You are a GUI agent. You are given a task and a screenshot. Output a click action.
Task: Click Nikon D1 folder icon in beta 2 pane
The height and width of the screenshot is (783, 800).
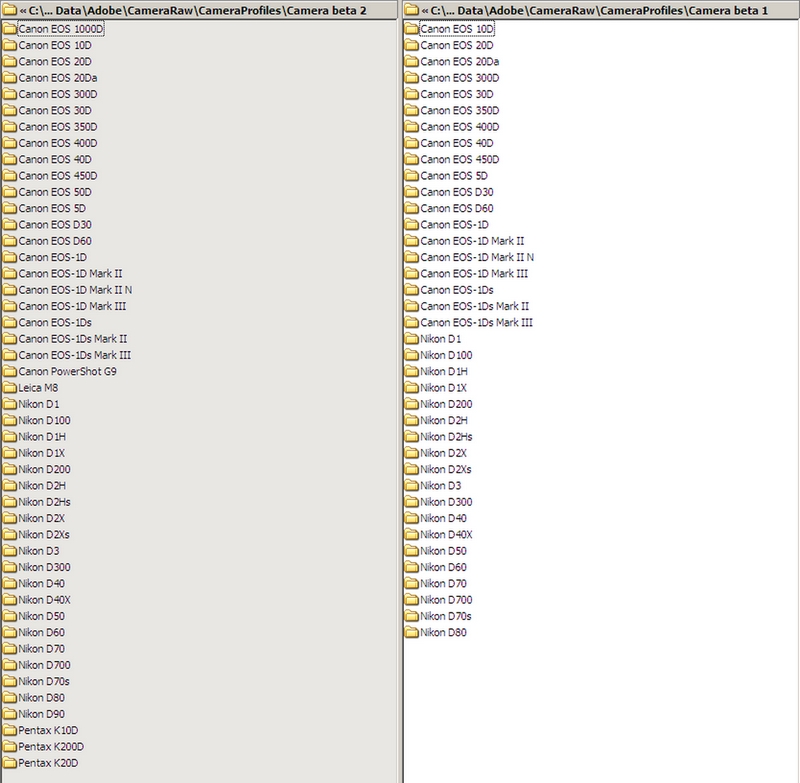coord(10,405)
